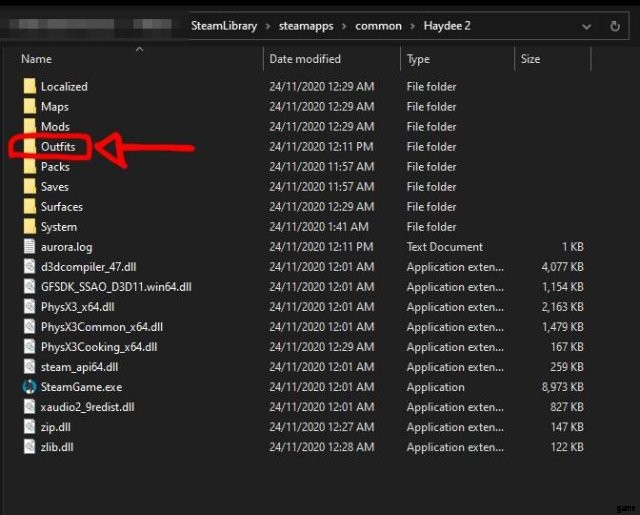The image size is (640, 515).
Task: Select the Localized folder icon
Action: (29, 87)
